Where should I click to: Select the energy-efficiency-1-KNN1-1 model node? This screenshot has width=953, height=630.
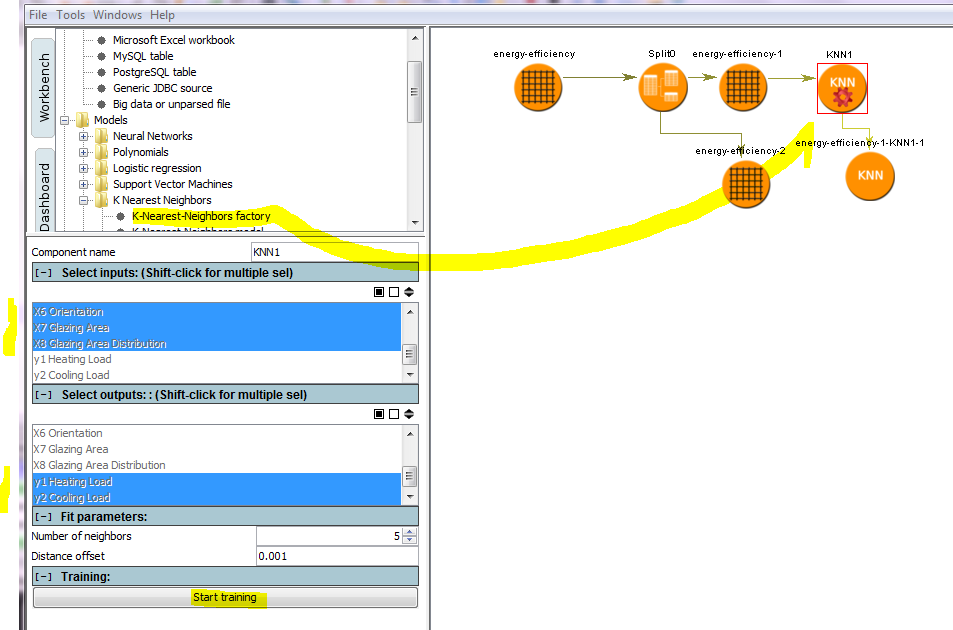[870, 176]
